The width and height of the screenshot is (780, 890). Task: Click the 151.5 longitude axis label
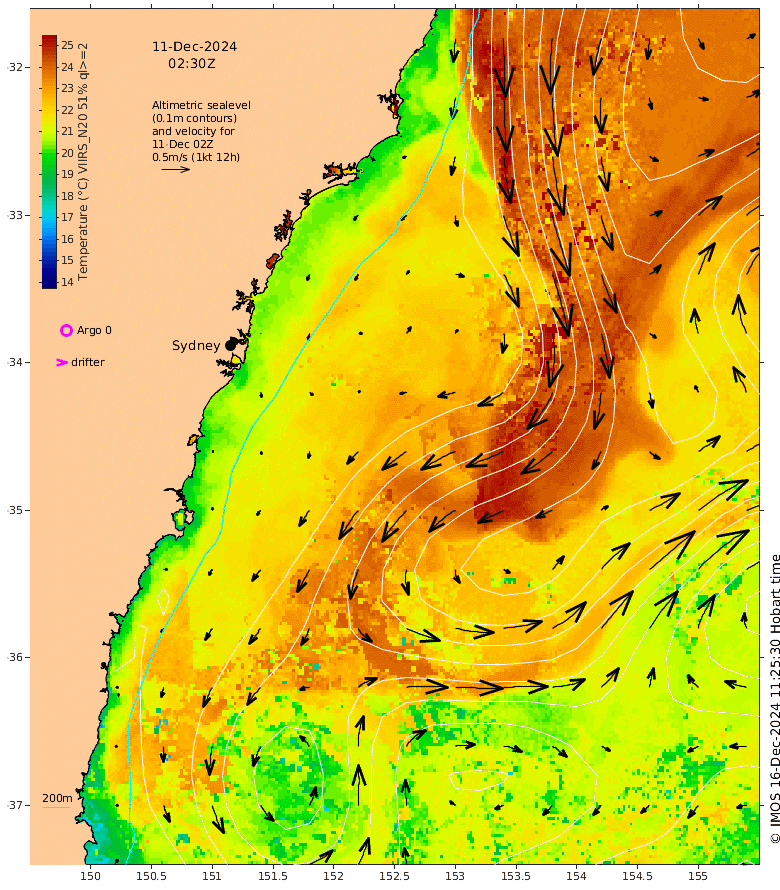273,876
